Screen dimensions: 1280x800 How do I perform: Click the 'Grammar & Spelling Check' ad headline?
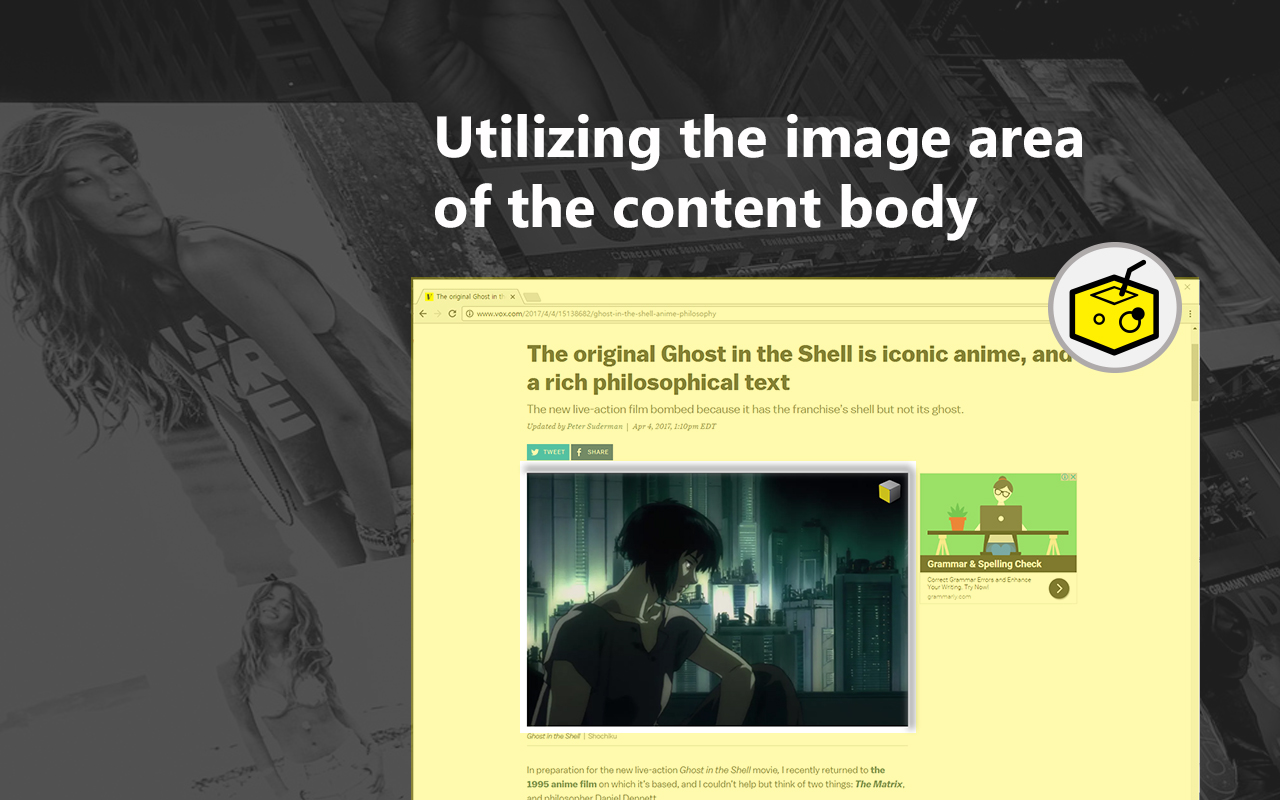[x=984, y=564]
